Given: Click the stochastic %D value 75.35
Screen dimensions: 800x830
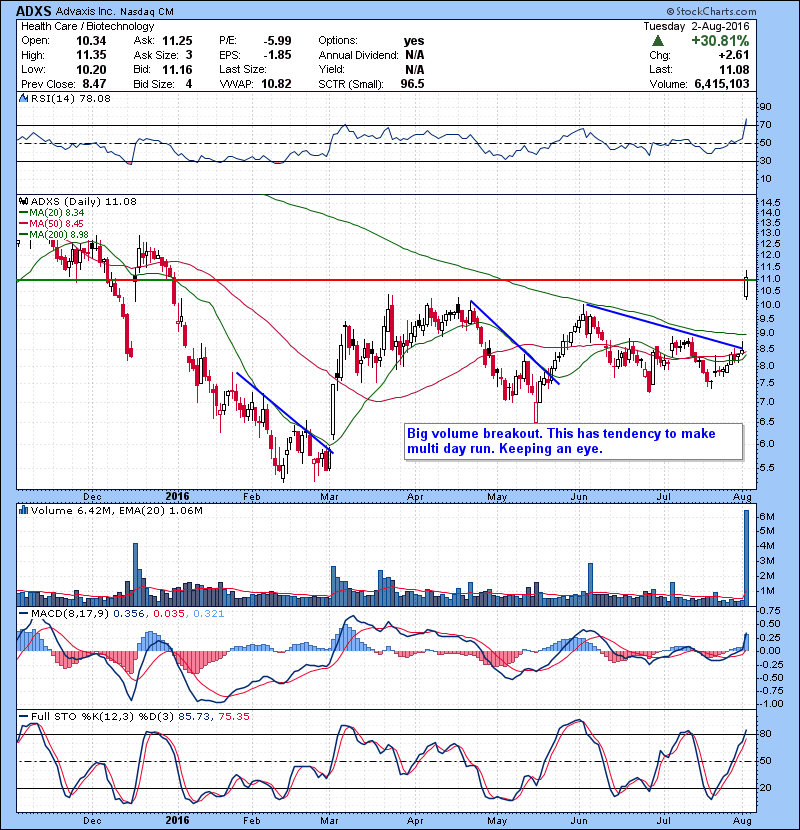Looking at the screenshot, I should pos(234,716).
